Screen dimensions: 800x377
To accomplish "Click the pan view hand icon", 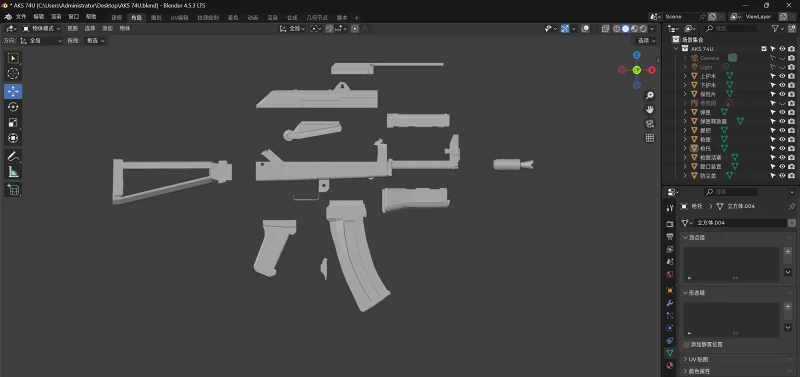I will [649, 109].
